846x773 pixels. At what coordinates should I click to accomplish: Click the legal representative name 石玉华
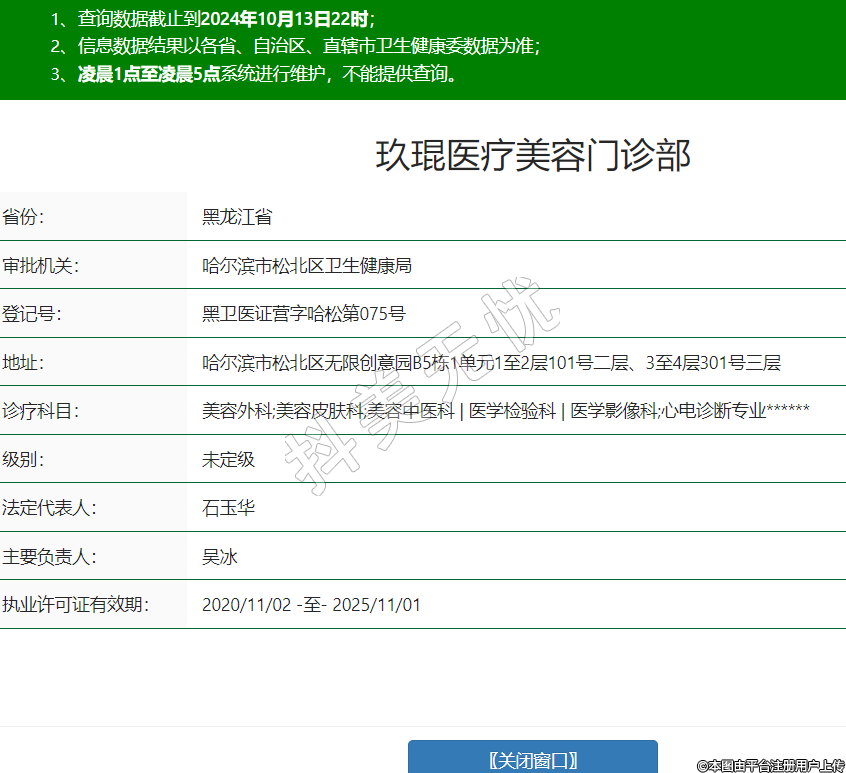(228, 508)
